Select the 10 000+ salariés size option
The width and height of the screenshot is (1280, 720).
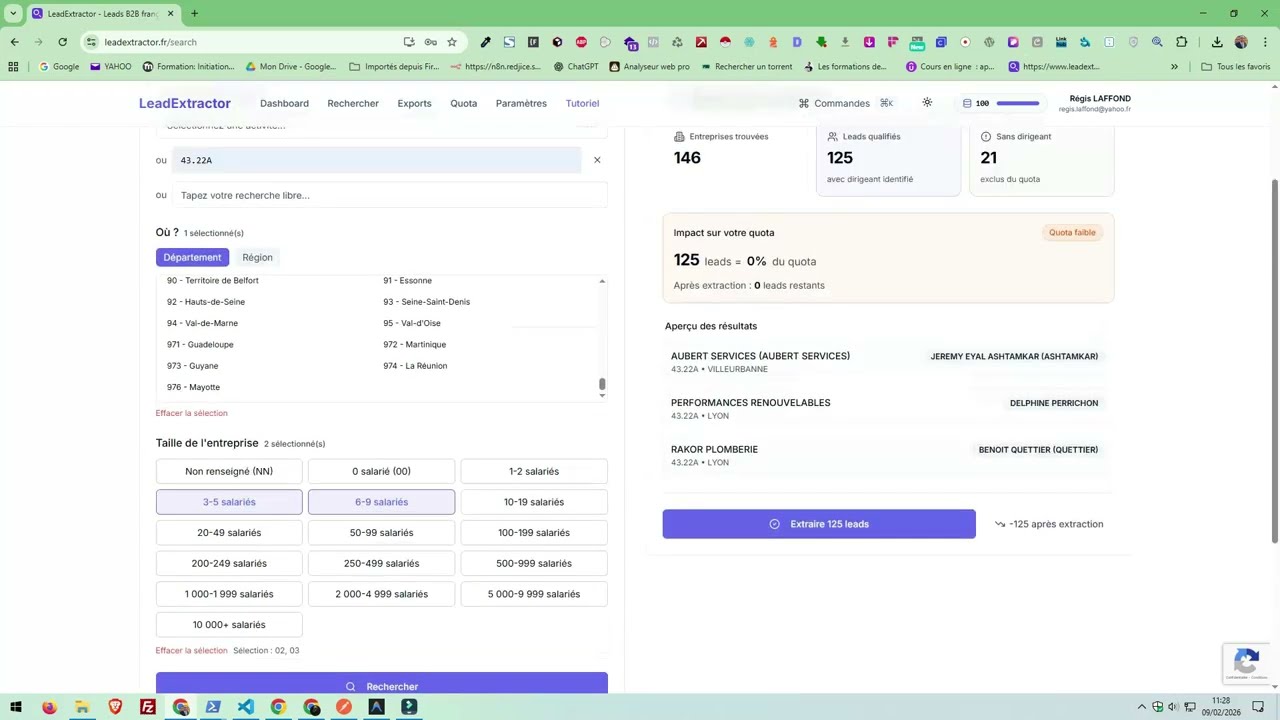point(229,625)
